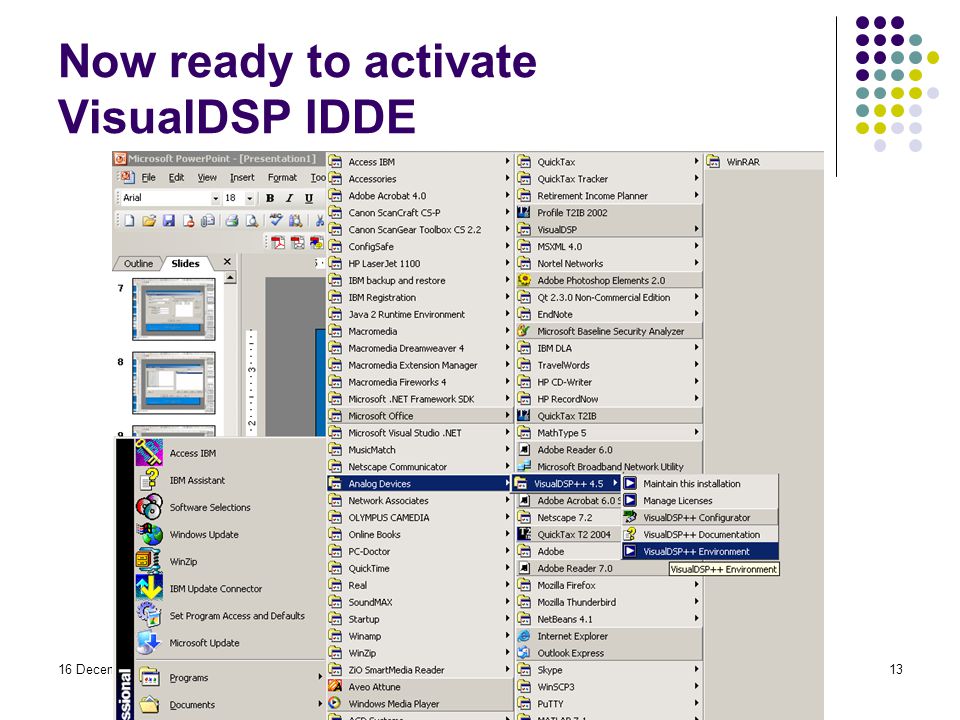Viewport: 960px width, 720px height.
Task: Launch Netscape 7.2
Action: (x=567, y=517)
